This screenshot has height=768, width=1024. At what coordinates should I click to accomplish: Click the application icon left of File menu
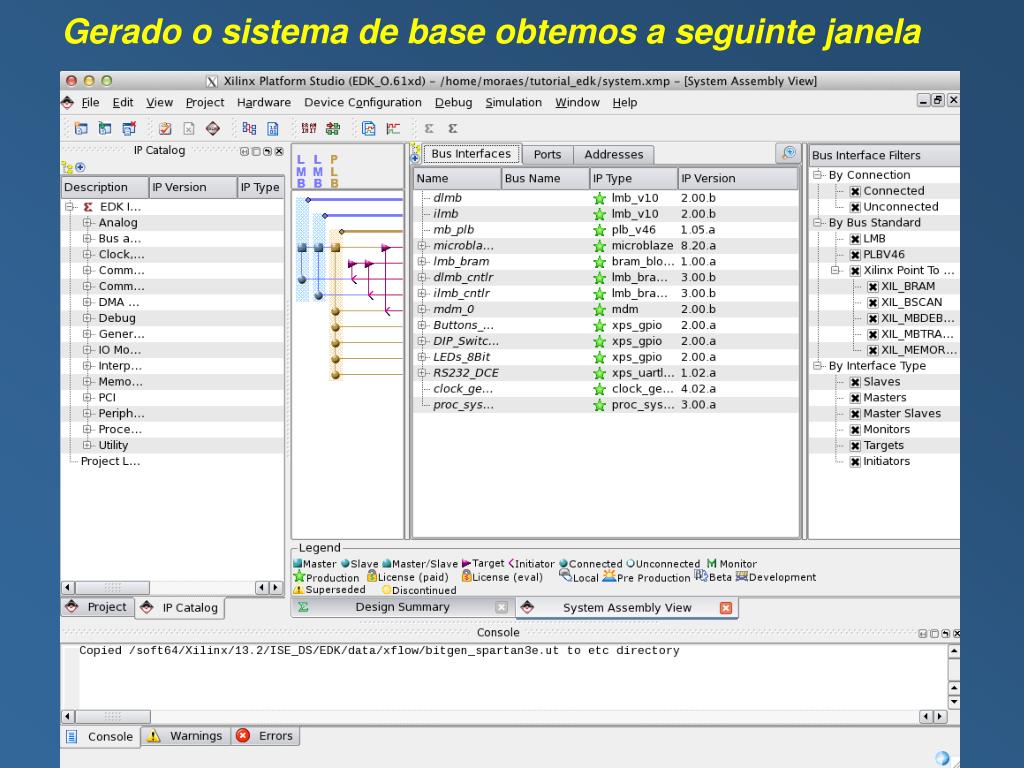(x=67, y=103)
